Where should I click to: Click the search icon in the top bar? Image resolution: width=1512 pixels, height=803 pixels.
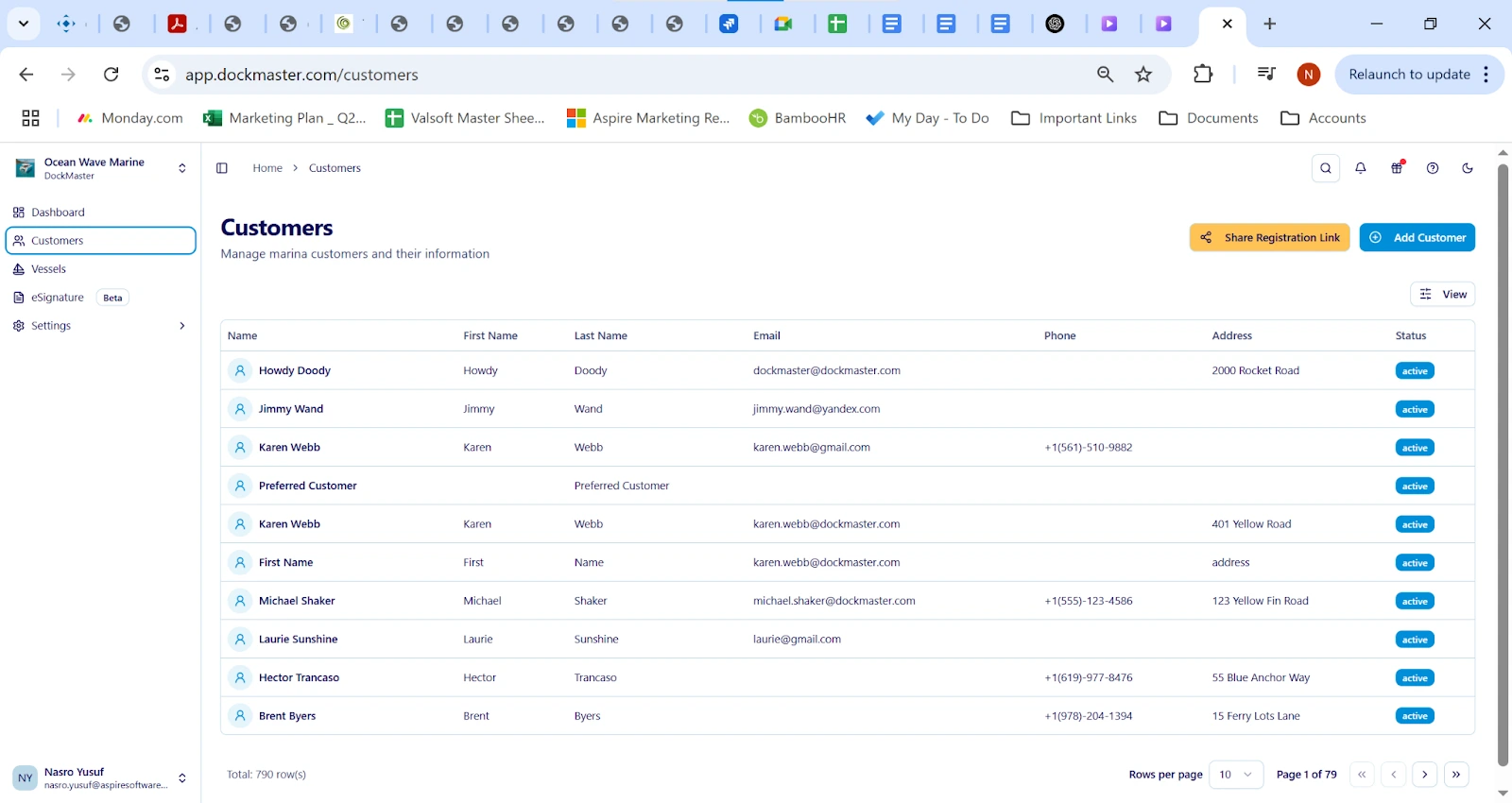1326,168
